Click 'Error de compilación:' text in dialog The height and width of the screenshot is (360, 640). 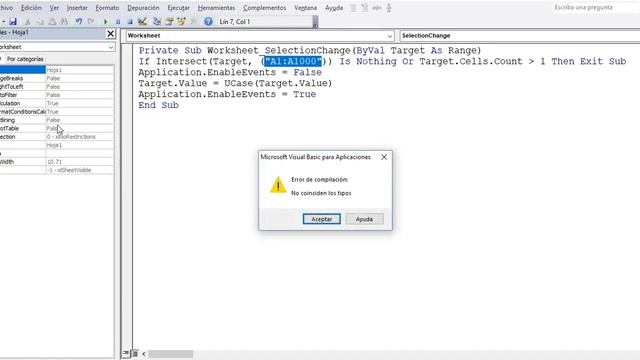click(x=319, y=180)
